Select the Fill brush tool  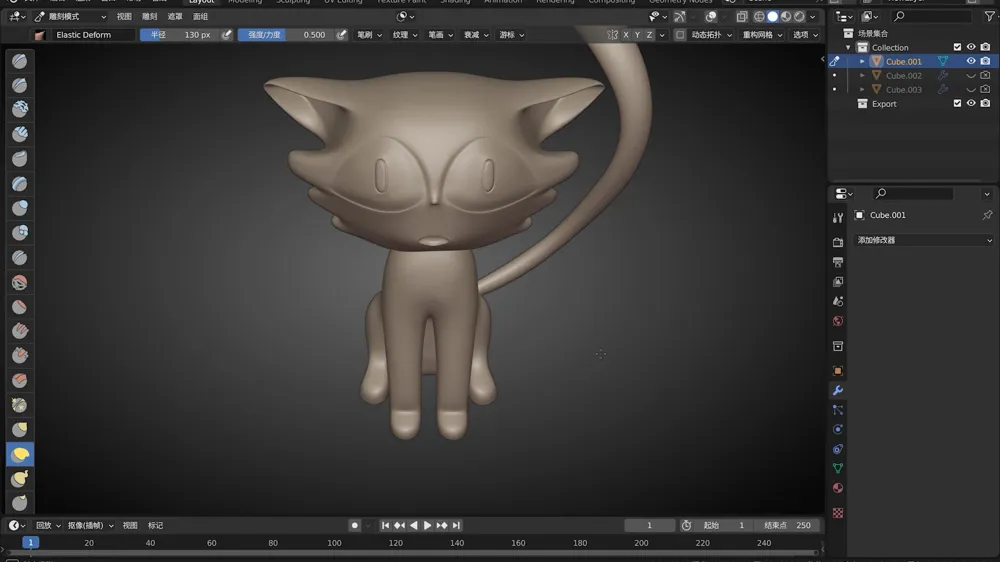20,331
